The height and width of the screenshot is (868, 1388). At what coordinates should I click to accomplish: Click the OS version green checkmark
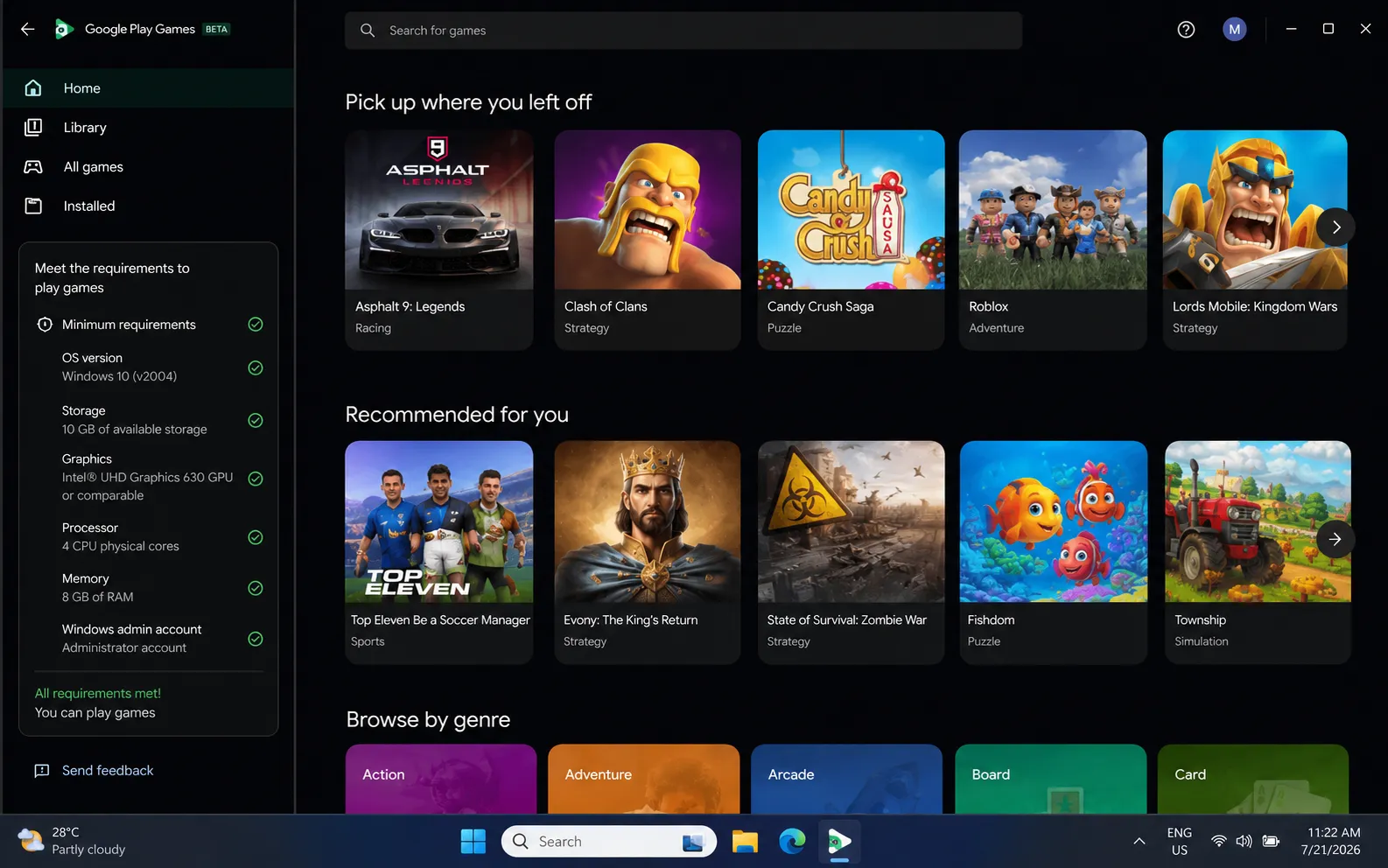point(256,367)
